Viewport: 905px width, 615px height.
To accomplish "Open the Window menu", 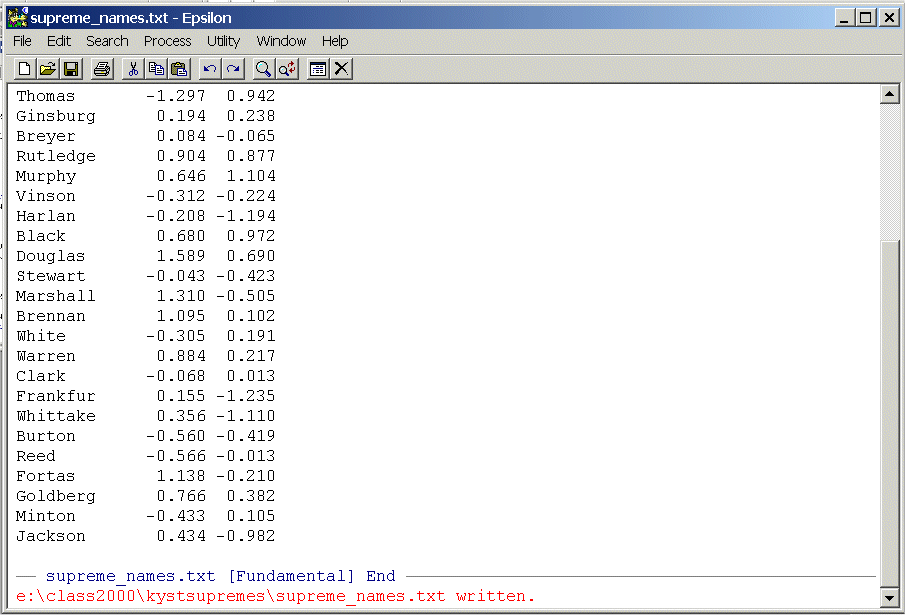I will 281,41.
